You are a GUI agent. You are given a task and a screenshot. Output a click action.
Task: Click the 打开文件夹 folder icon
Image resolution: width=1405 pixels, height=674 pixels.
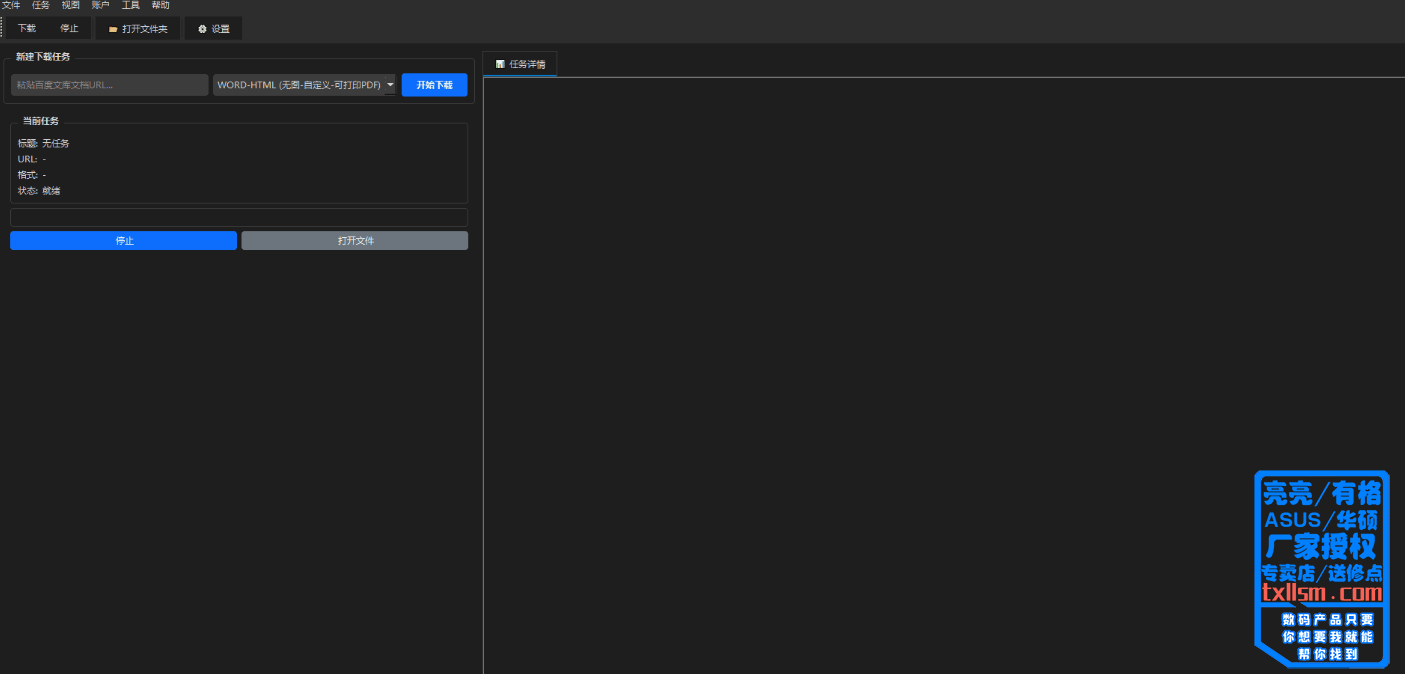pyautogui.click(x=113, y=29)
